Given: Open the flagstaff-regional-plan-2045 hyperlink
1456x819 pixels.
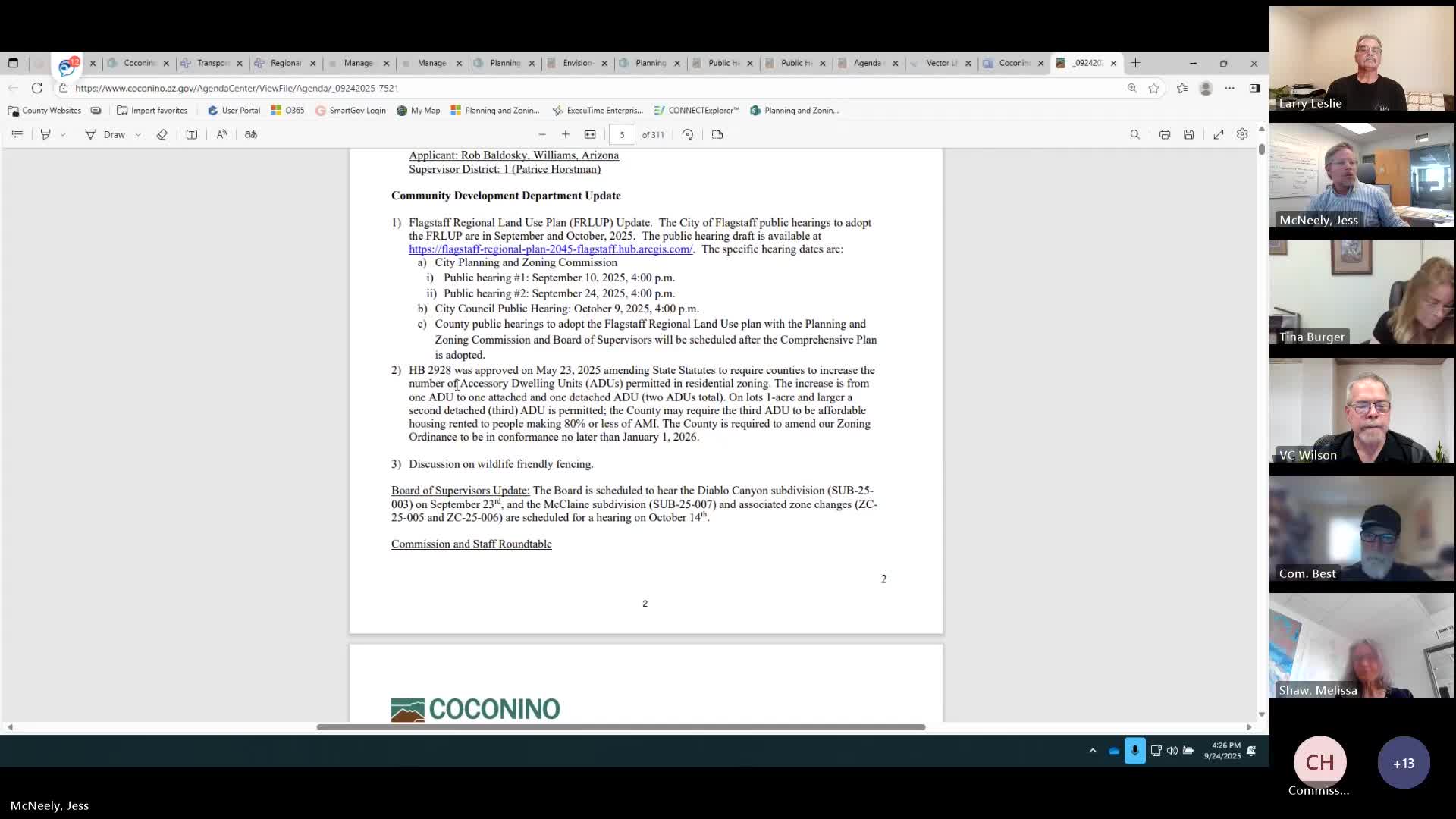Looking at the screenshot, I should (x=550, y=249).
